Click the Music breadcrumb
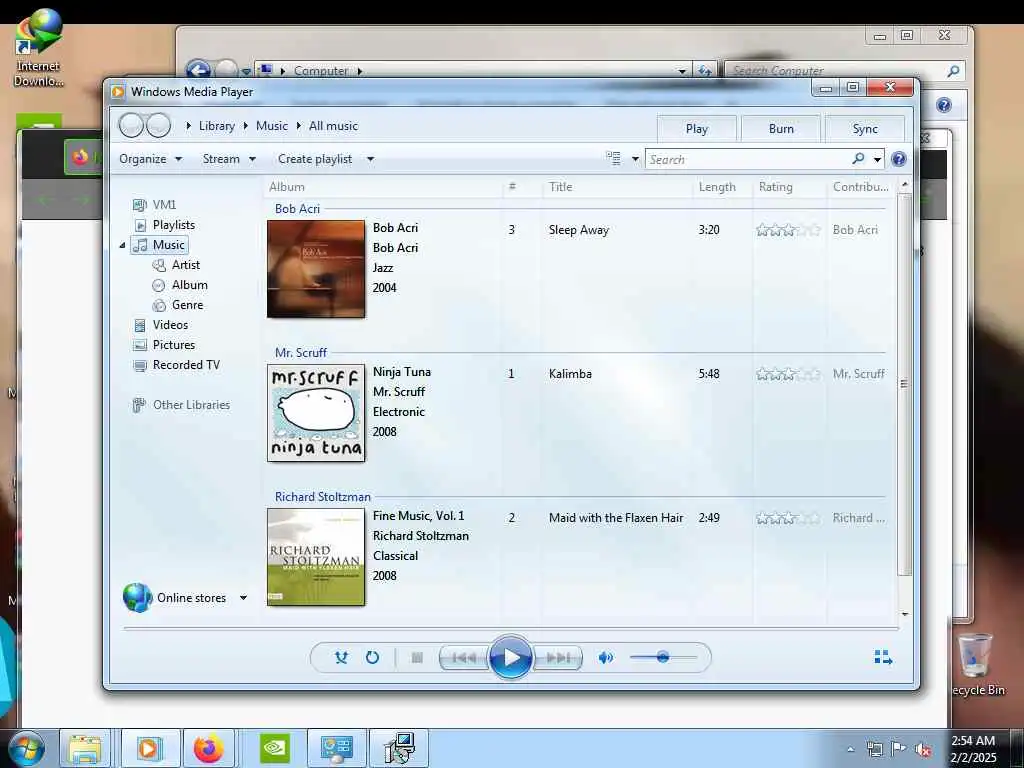This screenshot has width=1024, height=768. [x=272, y=126]
